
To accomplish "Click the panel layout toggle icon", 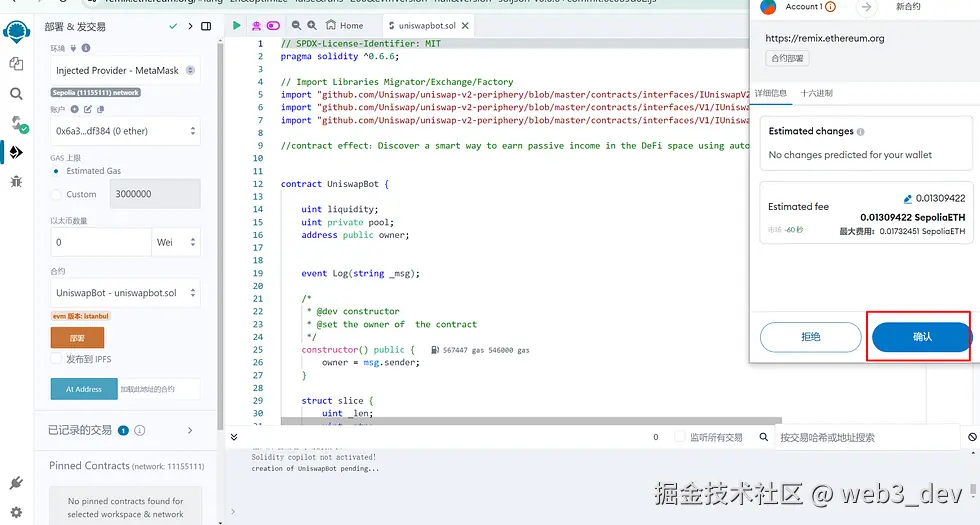I will [x=206, y=26].
